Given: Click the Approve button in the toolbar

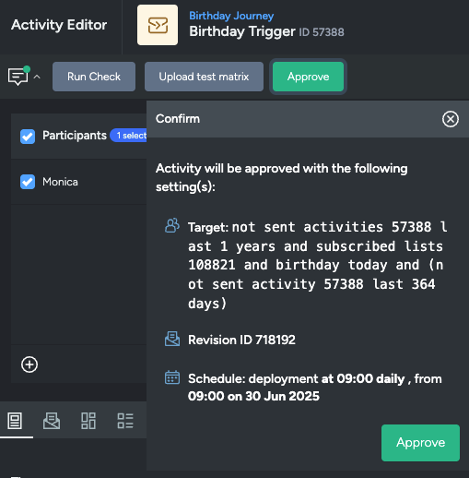Looking at the screenshot, I should [308, 77].
